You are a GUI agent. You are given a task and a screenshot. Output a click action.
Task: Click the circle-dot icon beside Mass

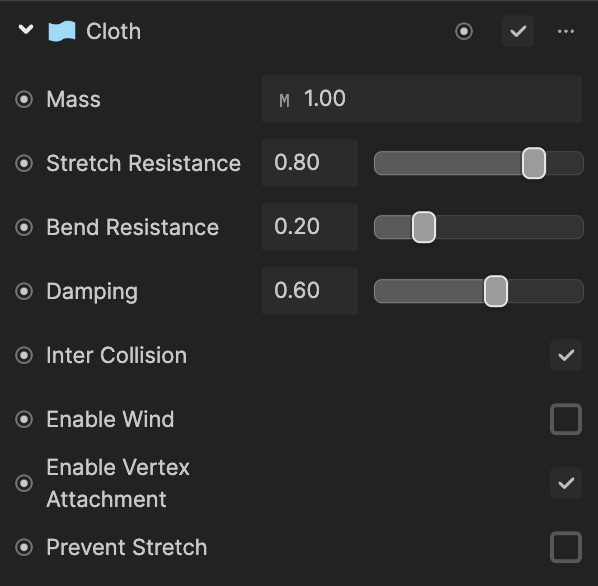(24, 100)
